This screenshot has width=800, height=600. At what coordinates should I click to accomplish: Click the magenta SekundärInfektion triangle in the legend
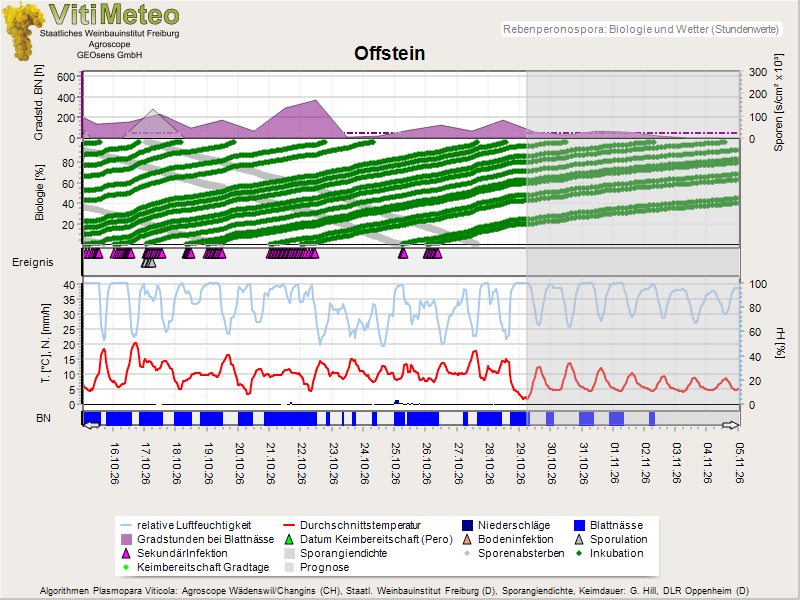click(126, 553)
